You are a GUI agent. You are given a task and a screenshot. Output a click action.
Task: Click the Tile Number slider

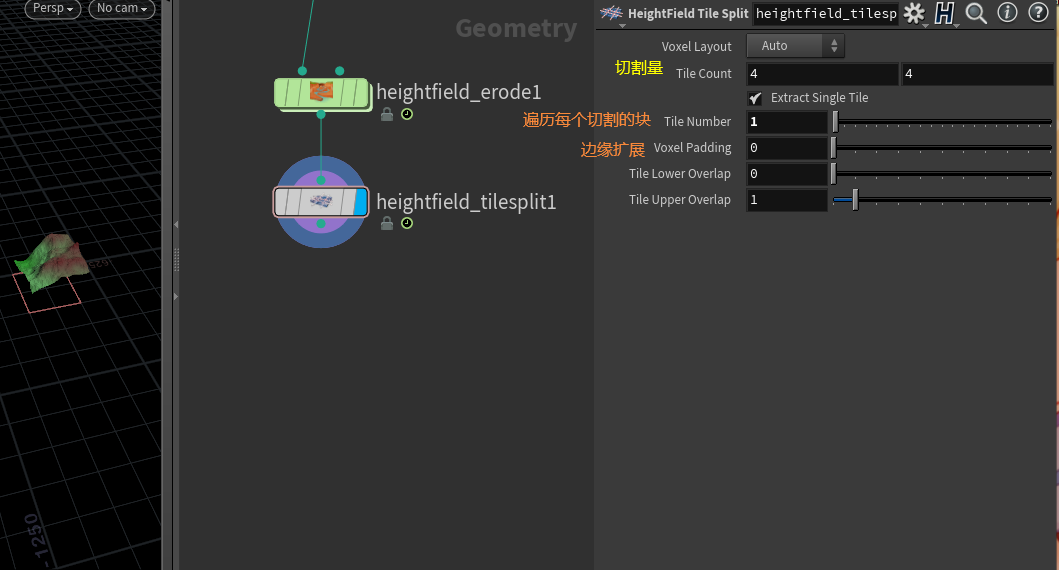pyautogui.click(x=942, y=122)
